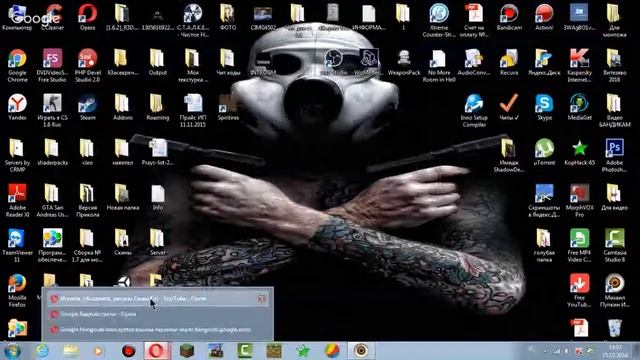Select the Spintires desktop shortcut
The width and height of the screenshot is (640, 360).
(x=228, y=107)
